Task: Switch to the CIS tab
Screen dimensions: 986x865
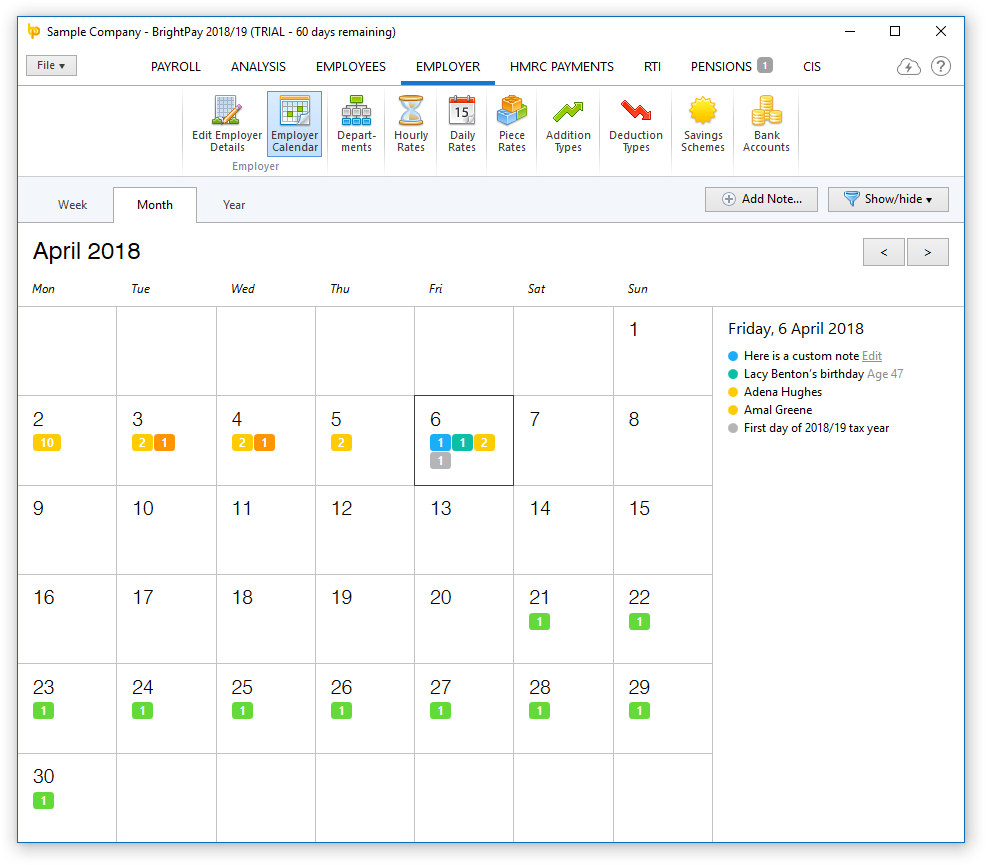Action: (812, 67)
